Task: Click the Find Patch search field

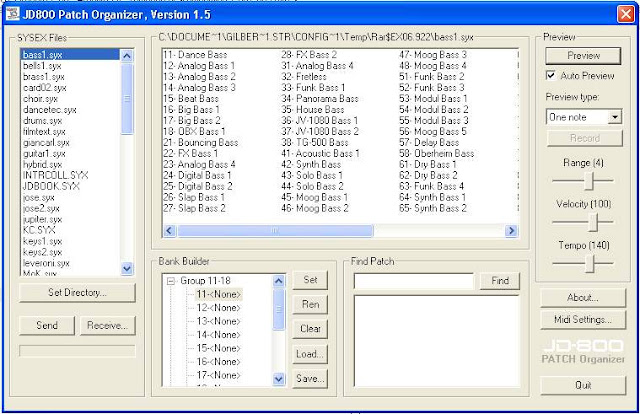Action: coord(413,281)
